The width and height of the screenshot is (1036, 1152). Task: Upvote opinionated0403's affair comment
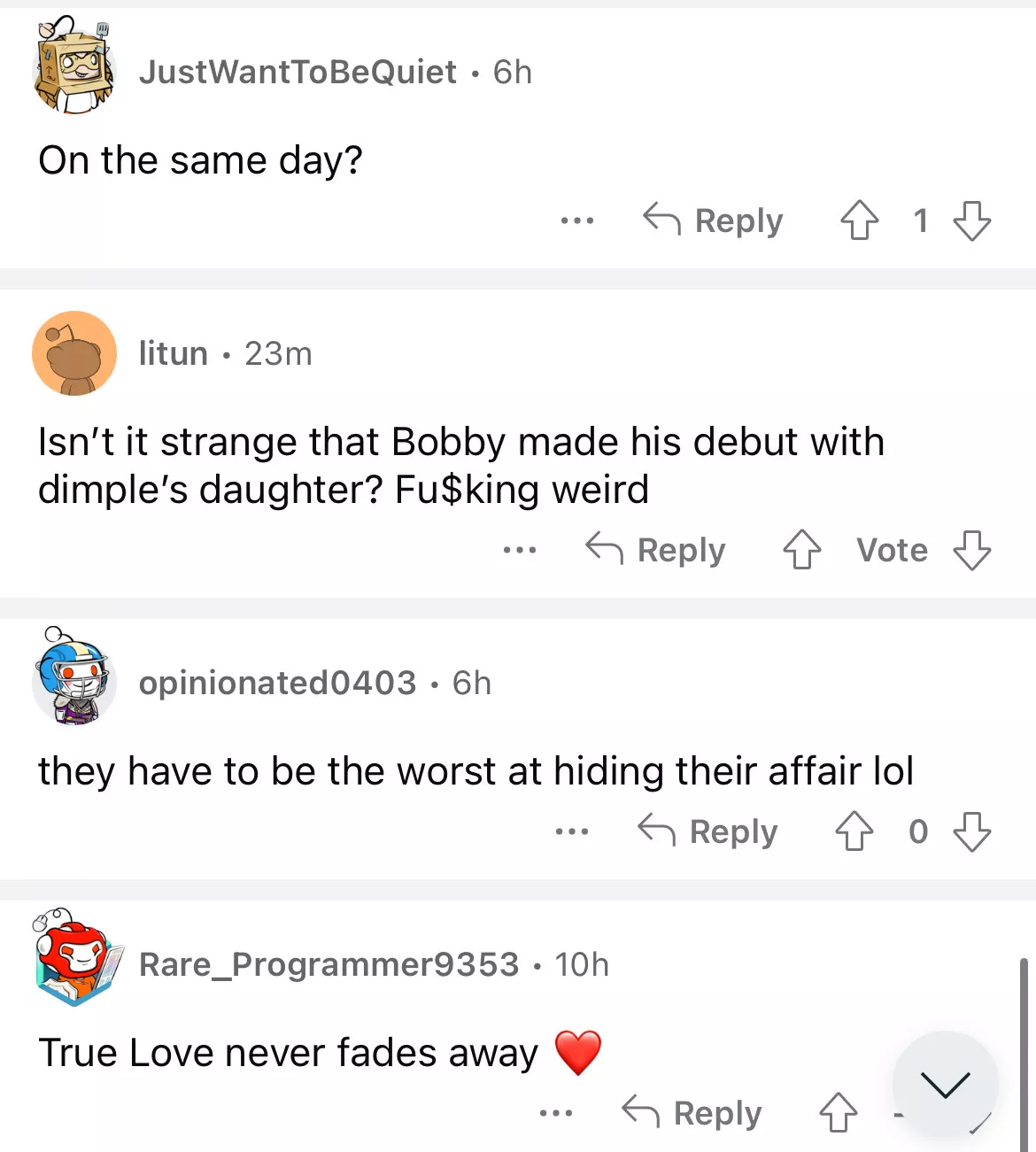click(x=854, y=831)
